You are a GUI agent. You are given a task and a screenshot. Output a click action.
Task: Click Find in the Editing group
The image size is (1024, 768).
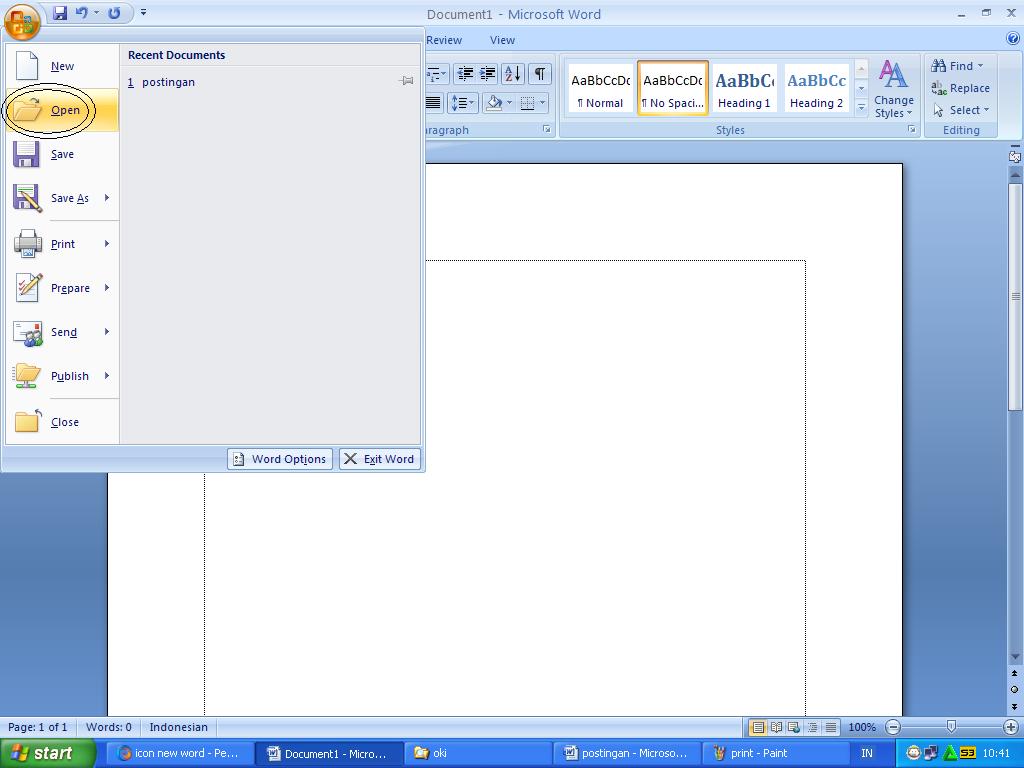(x=957, y=66)
